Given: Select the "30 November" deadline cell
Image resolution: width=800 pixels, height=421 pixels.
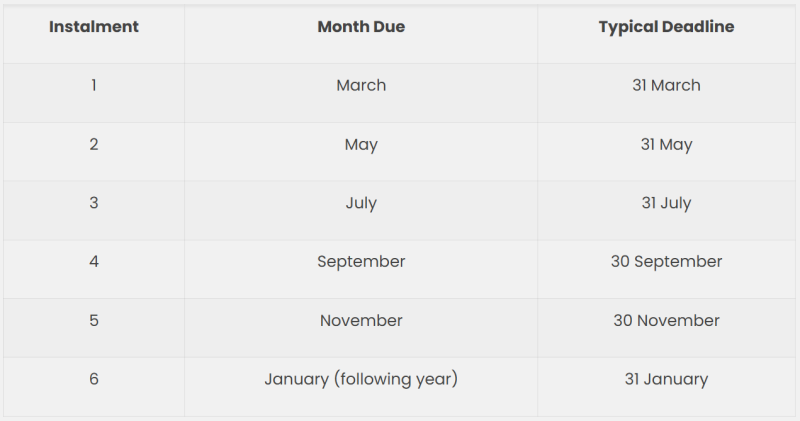Looking at the screenshot, I should pos(666,321).
